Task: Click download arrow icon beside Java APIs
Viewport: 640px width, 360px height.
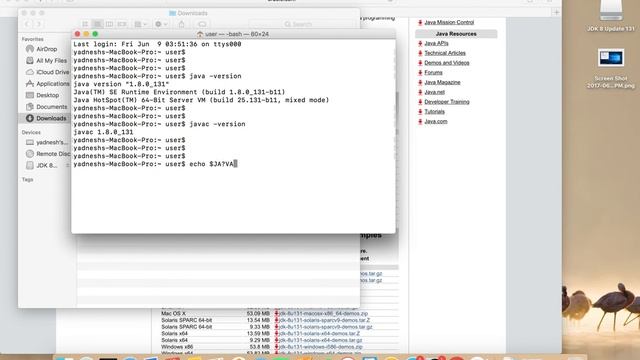Action: coord(420,43)
